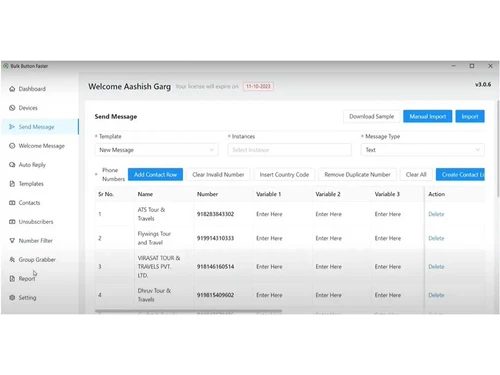Click the app logo in title bar

6,66
